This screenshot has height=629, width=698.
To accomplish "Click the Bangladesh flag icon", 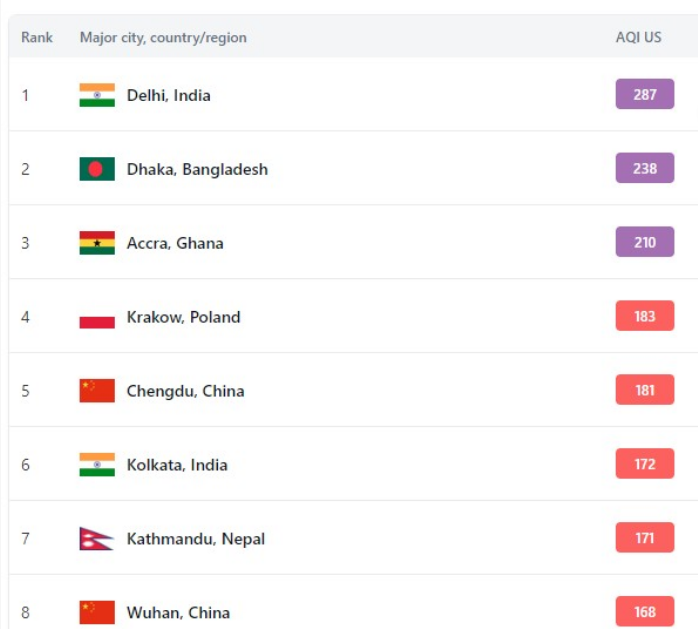I will (x=97, y=169).
